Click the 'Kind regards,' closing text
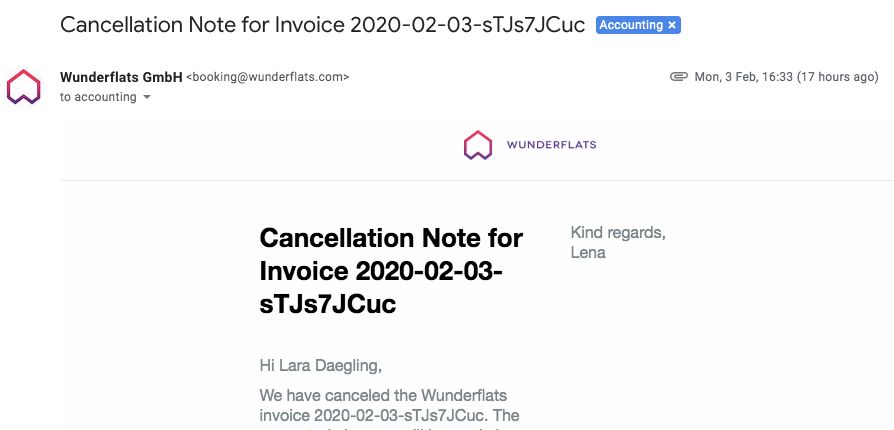The image size is (894, 430). (618, 233)
